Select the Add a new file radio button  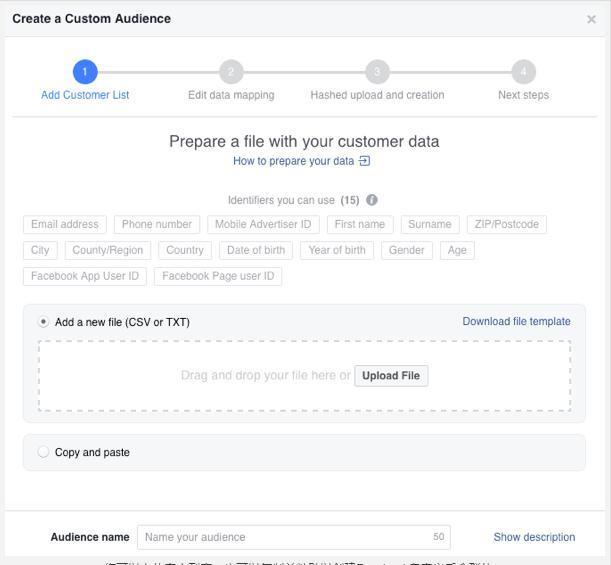pos(43,322)
